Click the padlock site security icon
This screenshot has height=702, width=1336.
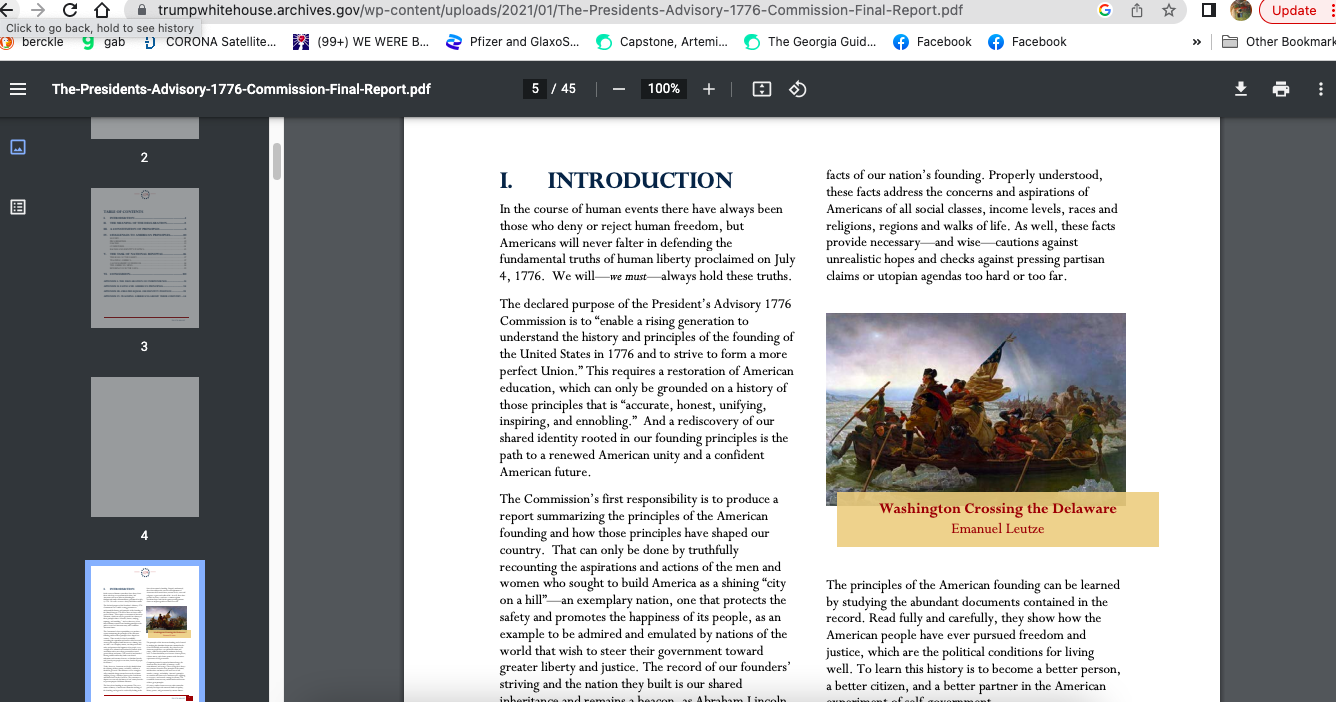(142, 10)
